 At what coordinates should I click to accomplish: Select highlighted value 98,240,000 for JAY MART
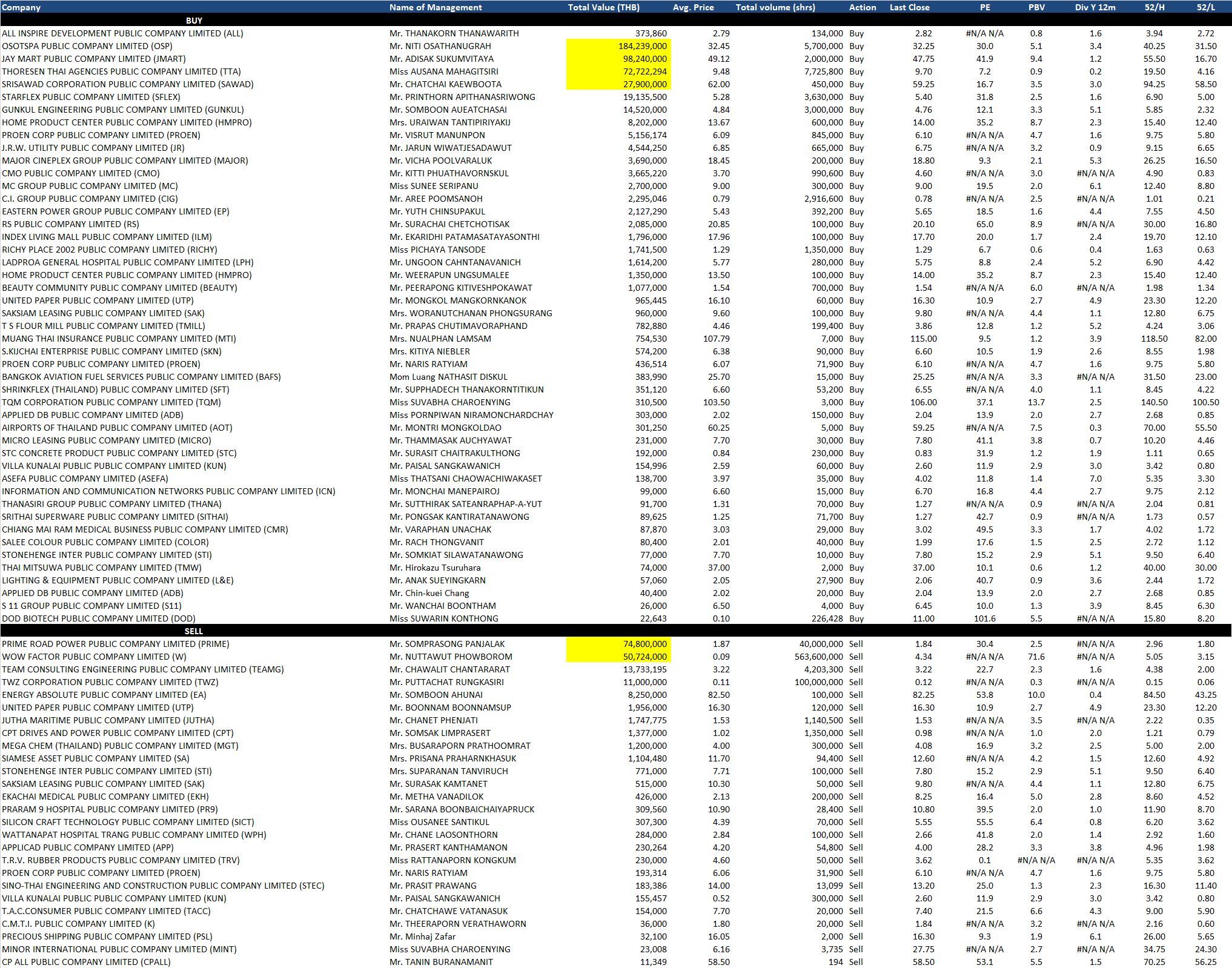(x=618, y=59)
